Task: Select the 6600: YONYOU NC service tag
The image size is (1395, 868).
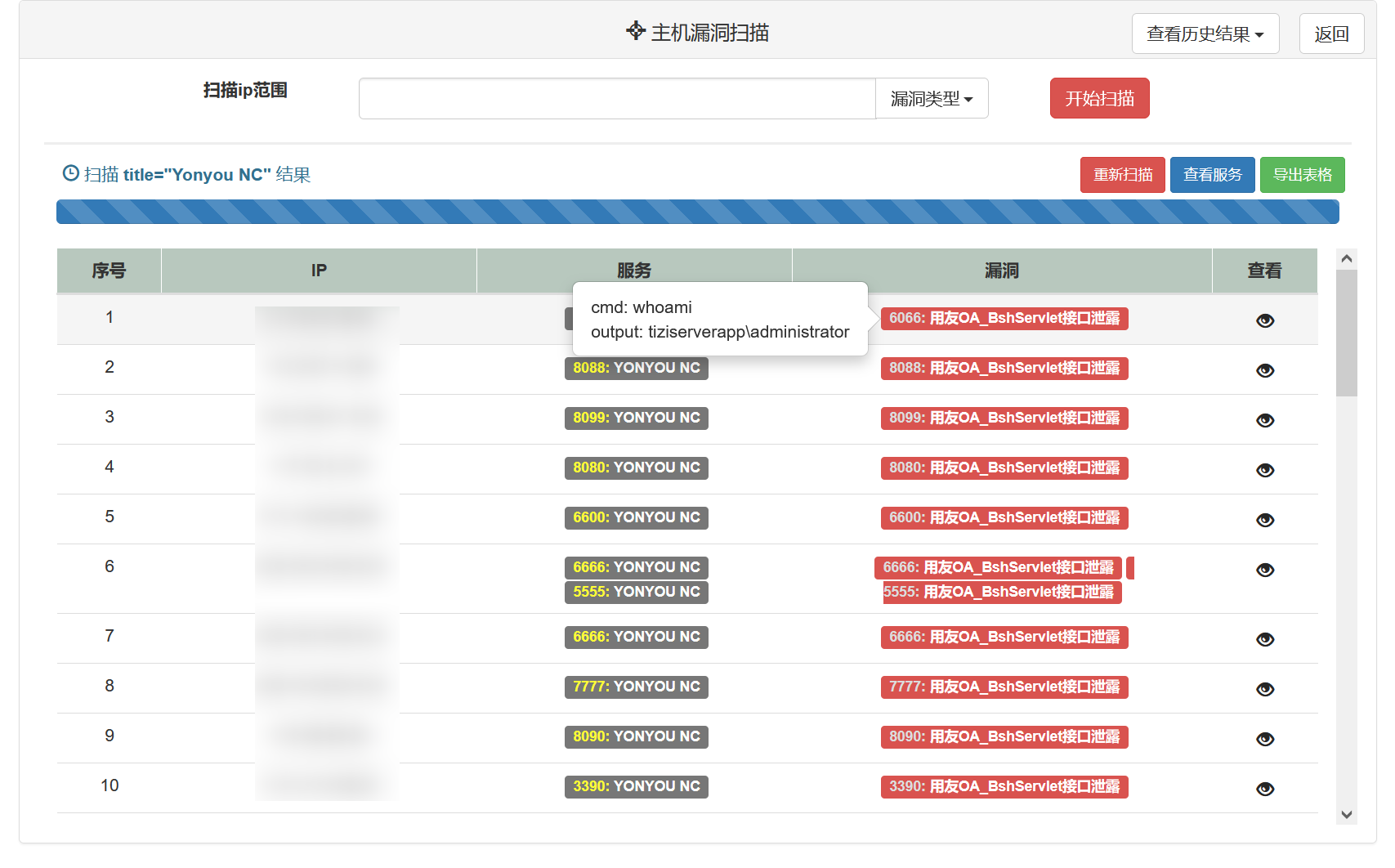Action: (x=637, y=517)
